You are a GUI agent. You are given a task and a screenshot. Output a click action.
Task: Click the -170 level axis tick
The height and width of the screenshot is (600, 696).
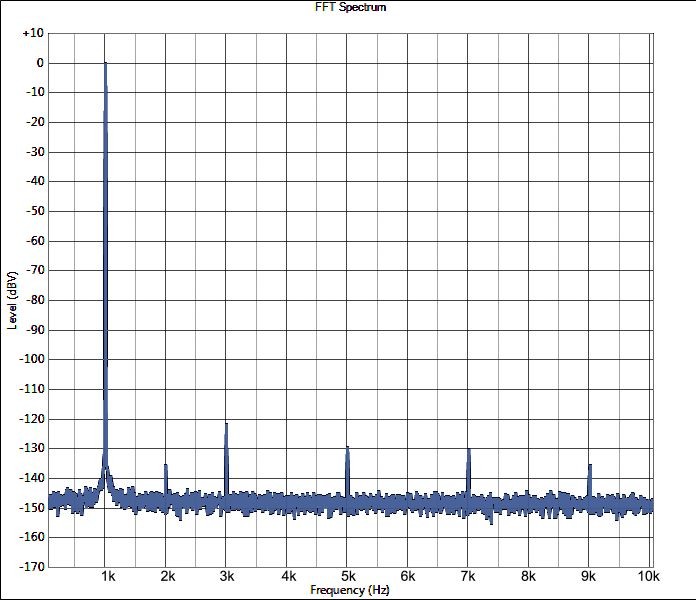click(x=32, y=567)
